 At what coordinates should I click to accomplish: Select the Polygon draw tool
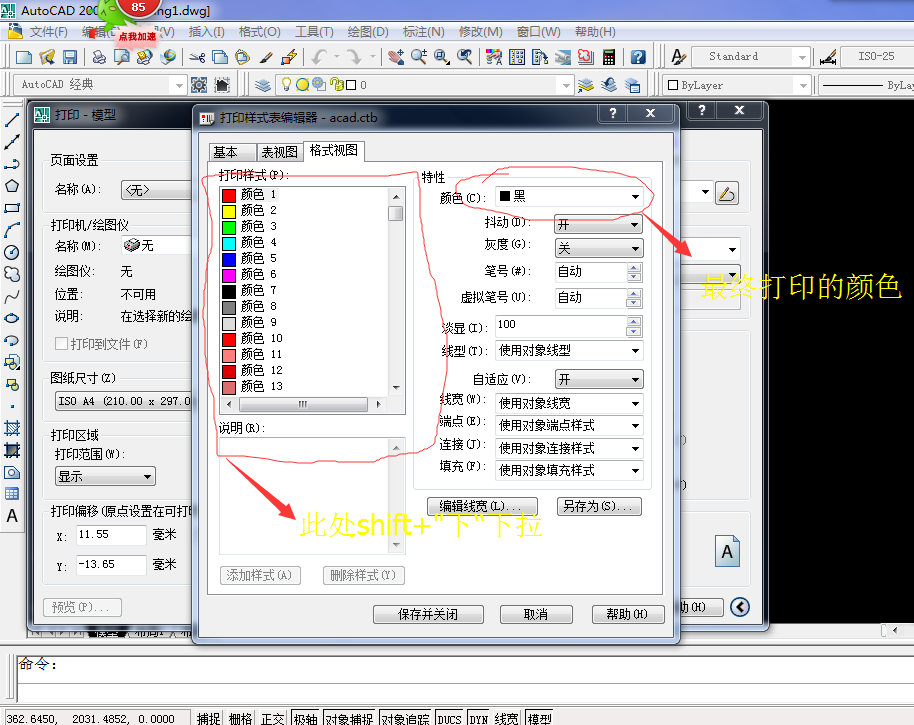pyautogui.click(x=12, y=186)
